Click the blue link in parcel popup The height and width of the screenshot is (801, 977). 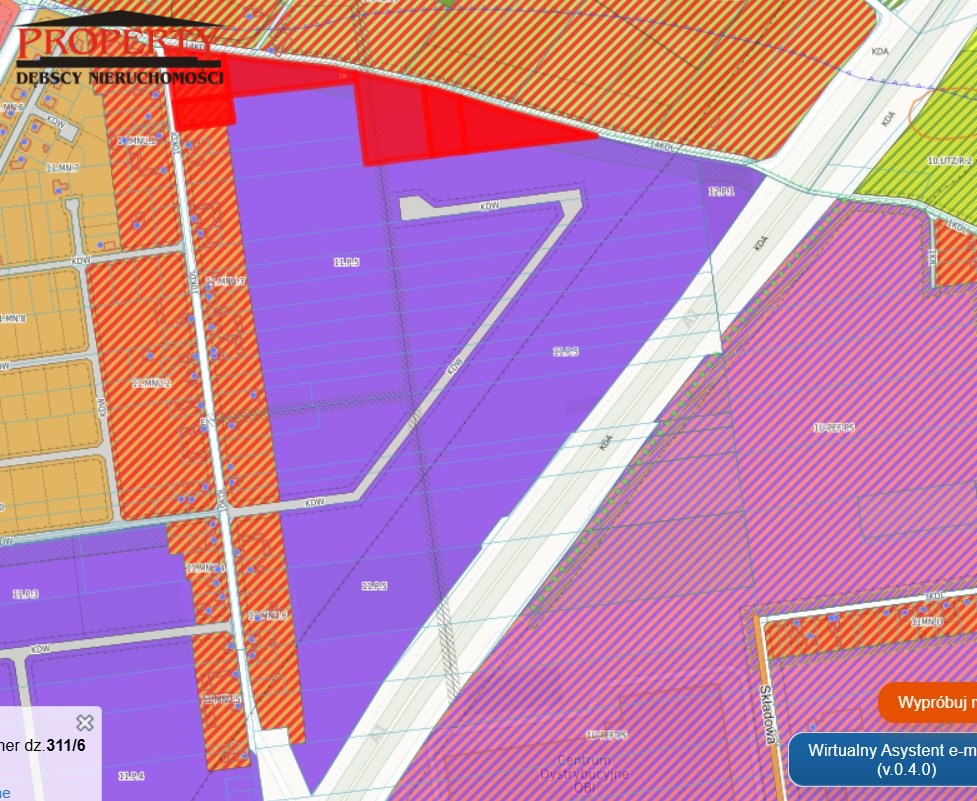point(5,793)
